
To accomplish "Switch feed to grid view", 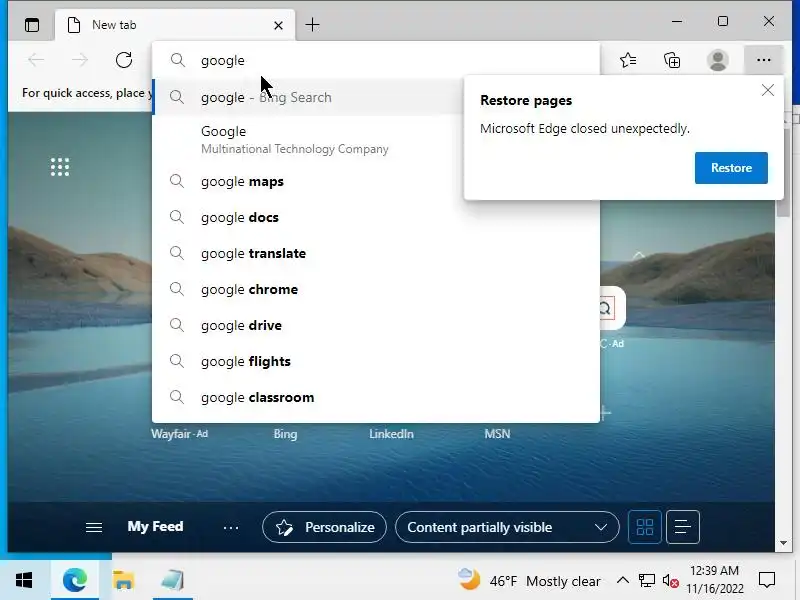I will click(x=644, y=527).
